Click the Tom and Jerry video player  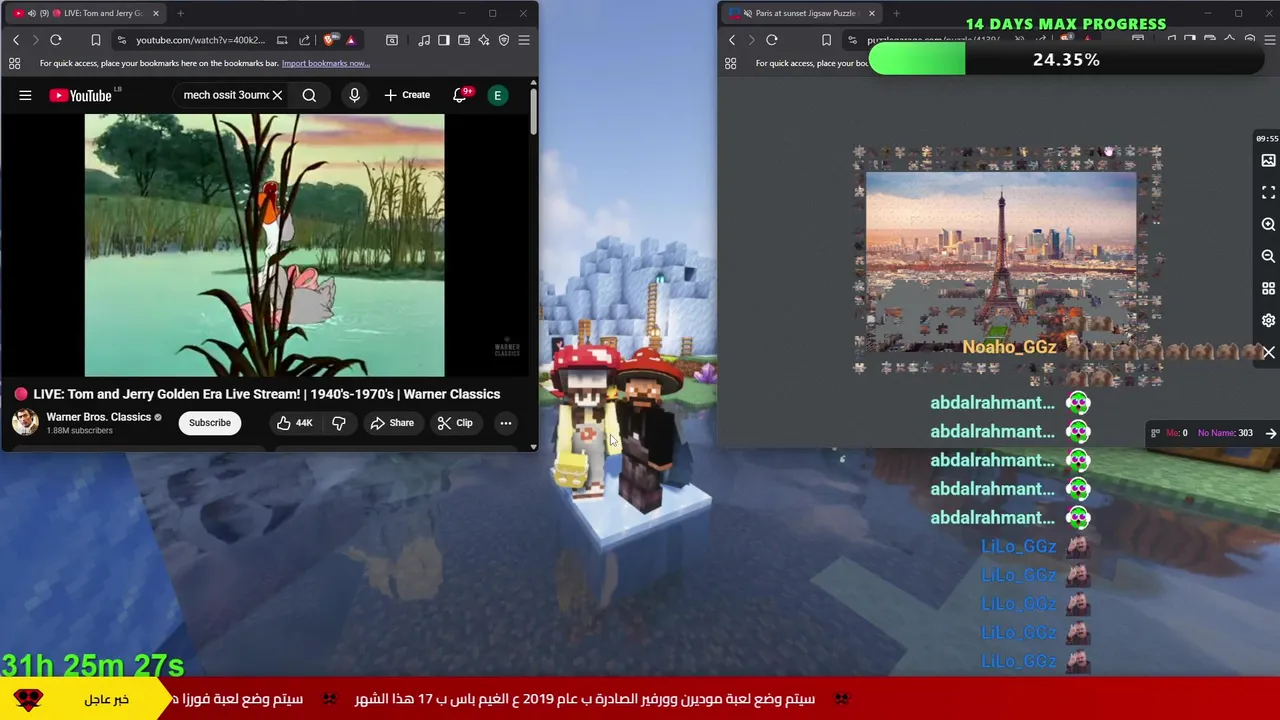tap(264, 245)
